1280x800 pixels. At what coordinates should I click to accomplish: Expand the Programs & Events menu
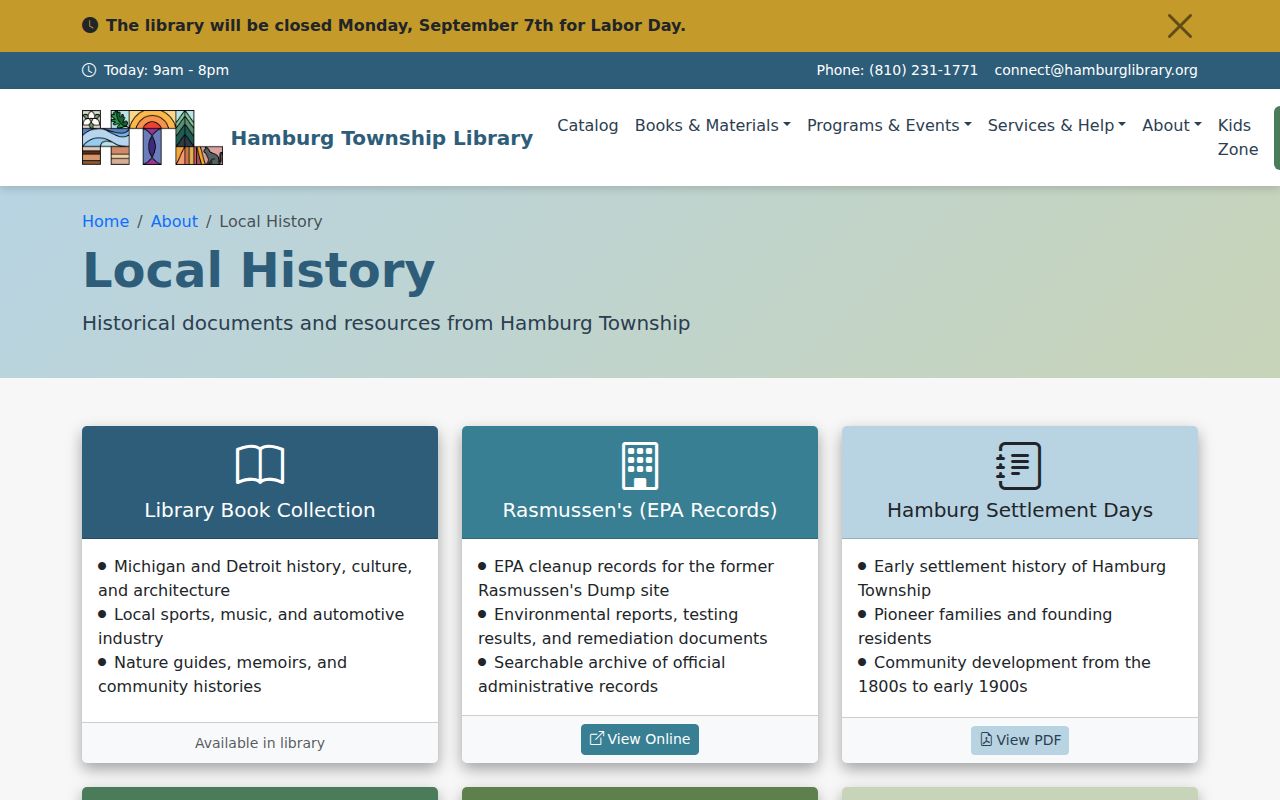coord(889,125)
